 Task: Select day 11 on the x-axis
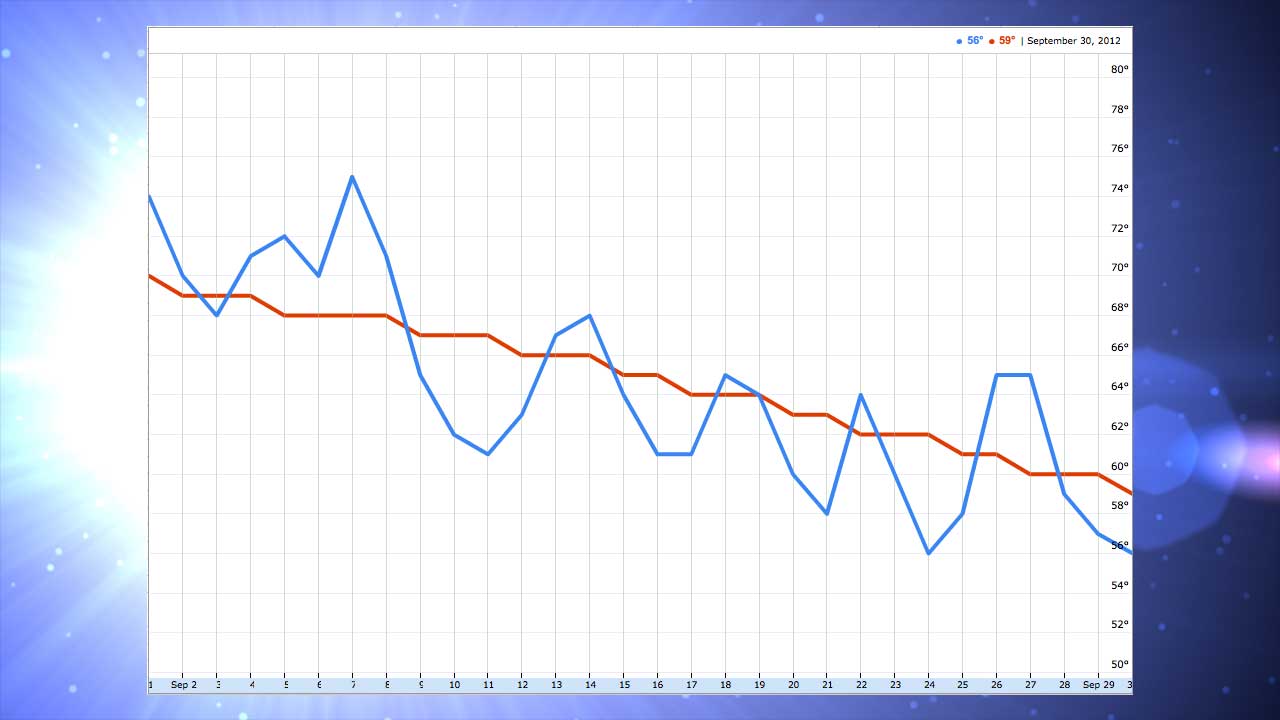pos(488,685)
